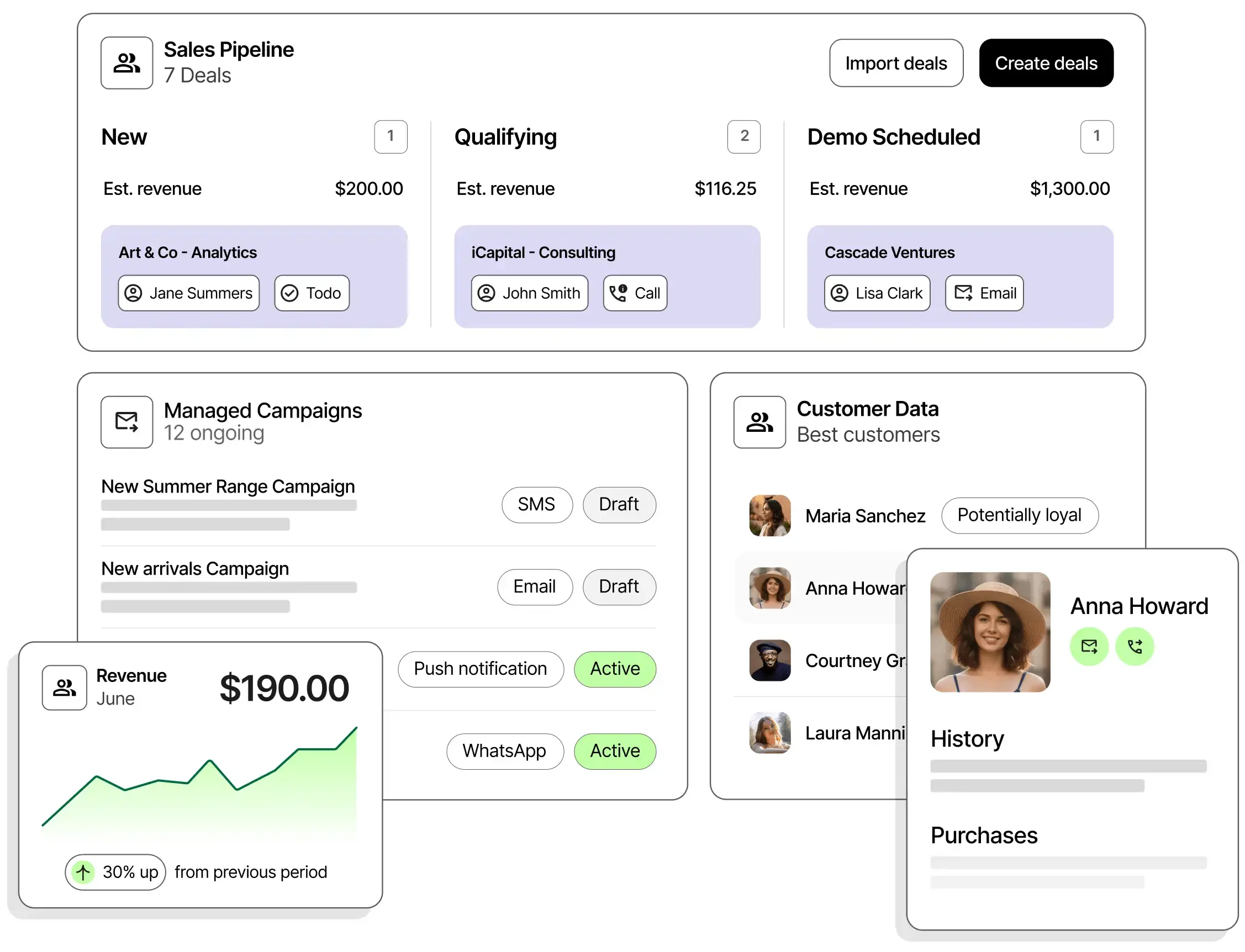
Task: Click the Draft status for New arrivals Campaign
Action: click(618, 586)
